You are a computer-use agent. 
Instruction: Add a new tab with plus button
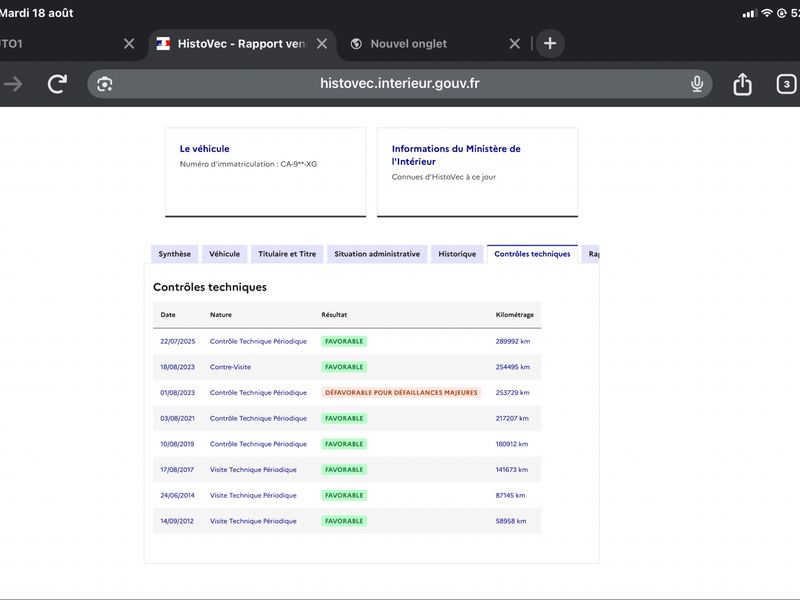(x=549, y=43)
